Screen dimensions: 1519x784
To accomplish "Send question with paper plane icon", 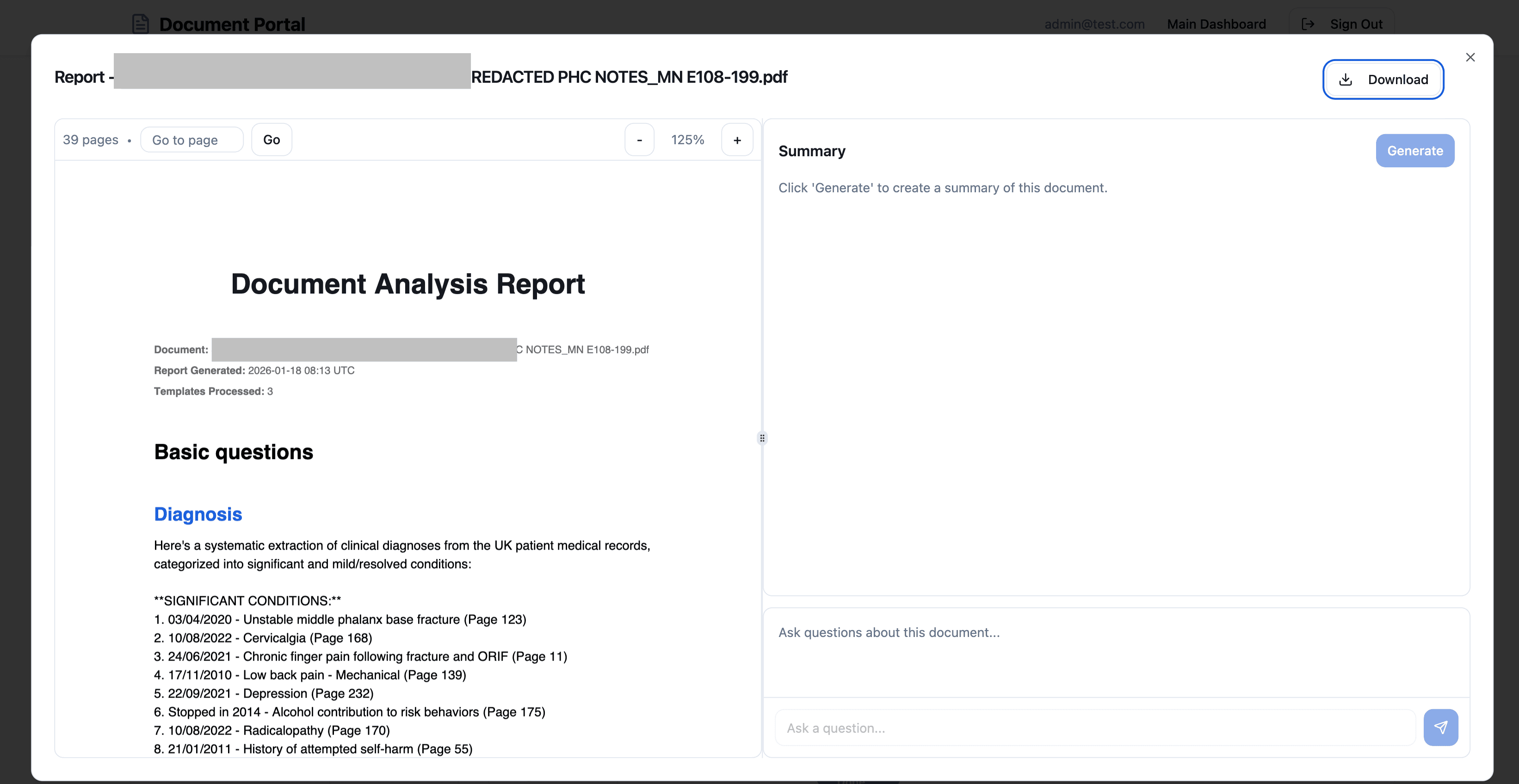I will pyautogui.click(x=1440, y=728).
